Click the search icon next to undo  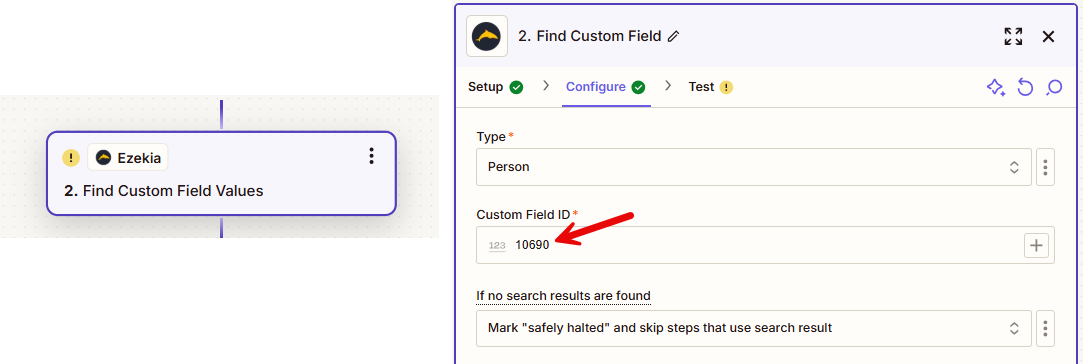click(1054, 87)
